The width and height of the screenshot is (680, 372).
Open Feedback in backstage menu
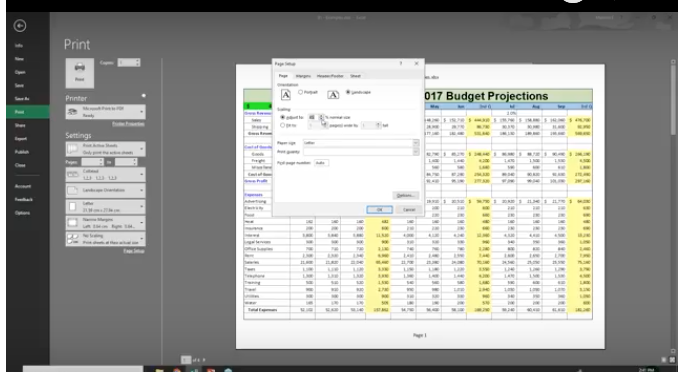coord(23,199)
